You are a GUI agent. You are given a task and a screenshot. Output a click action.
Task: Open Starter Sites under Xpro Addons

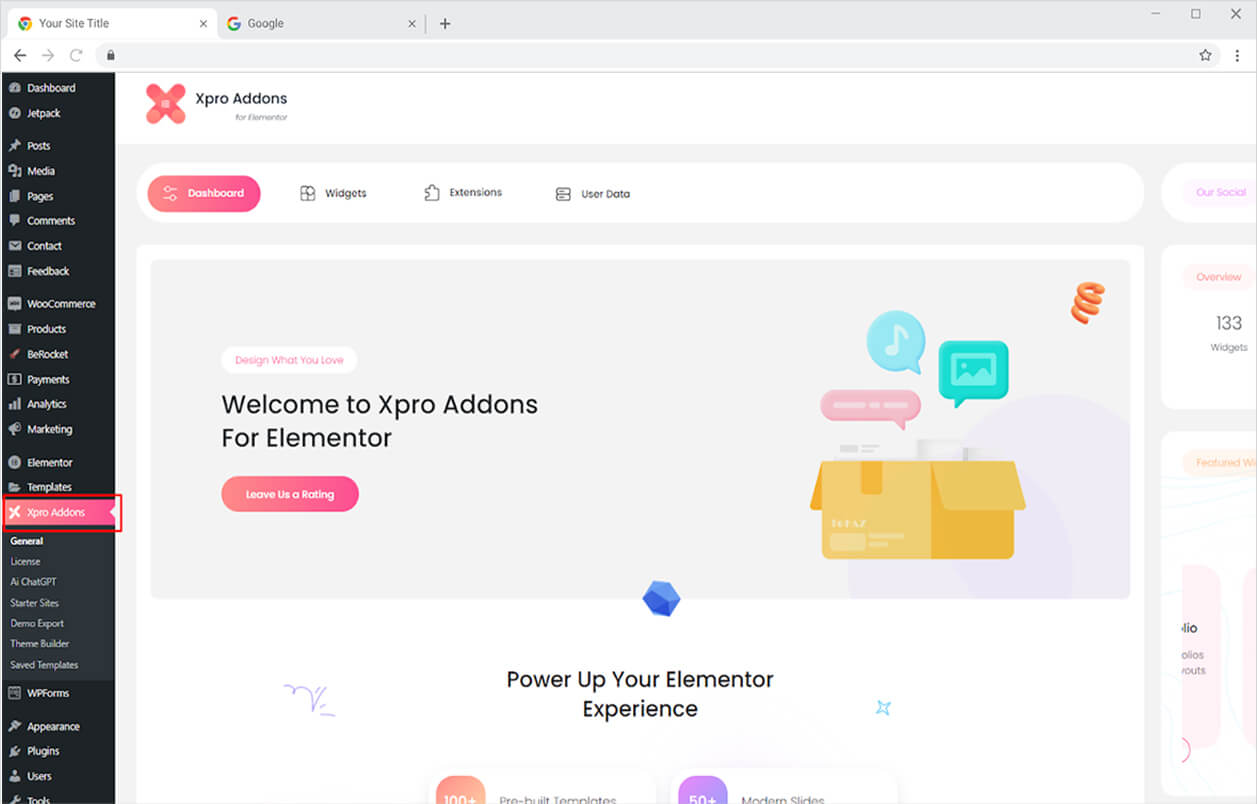[35, 603]
